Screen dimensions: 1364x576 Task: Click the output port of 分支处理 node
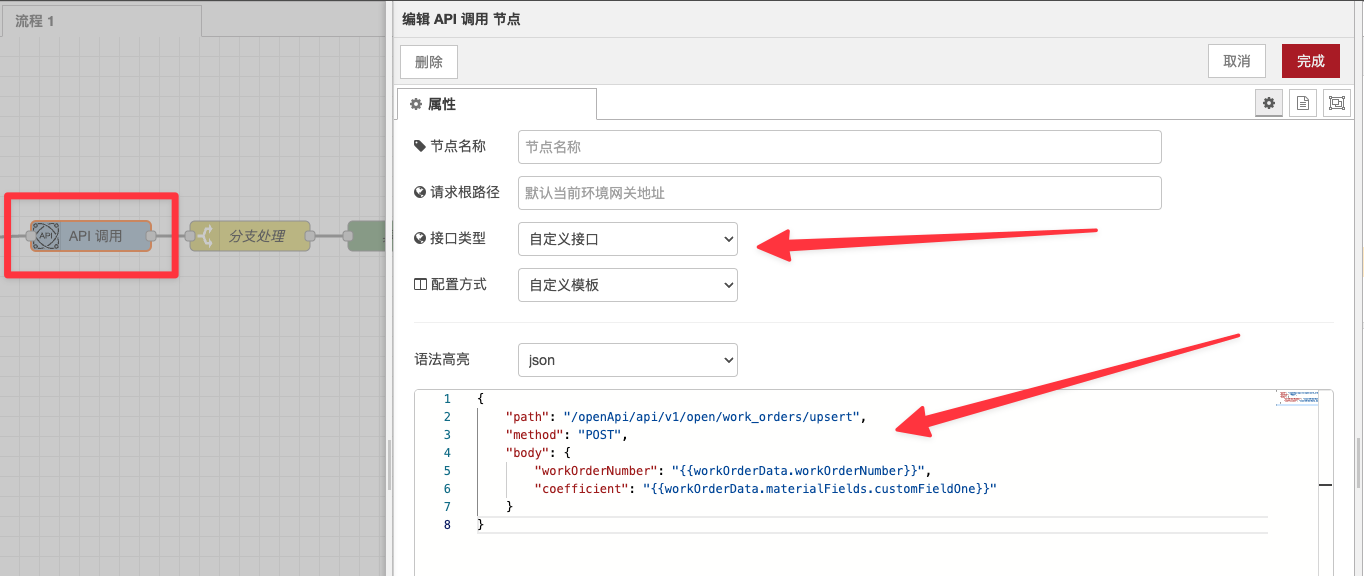point(310,236)
